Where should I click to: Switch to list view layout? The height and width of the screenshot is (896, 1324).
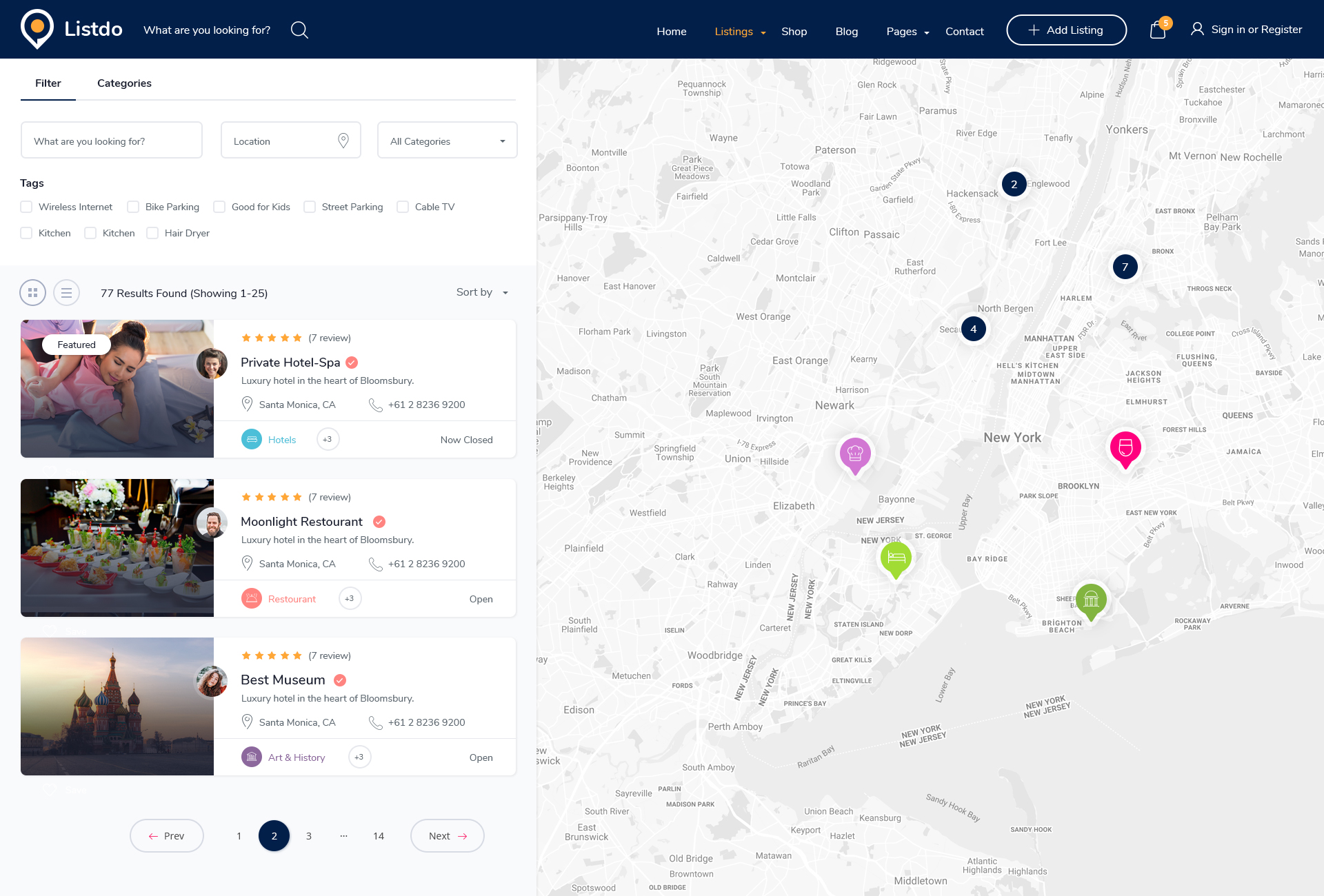[x=66, y=293]
